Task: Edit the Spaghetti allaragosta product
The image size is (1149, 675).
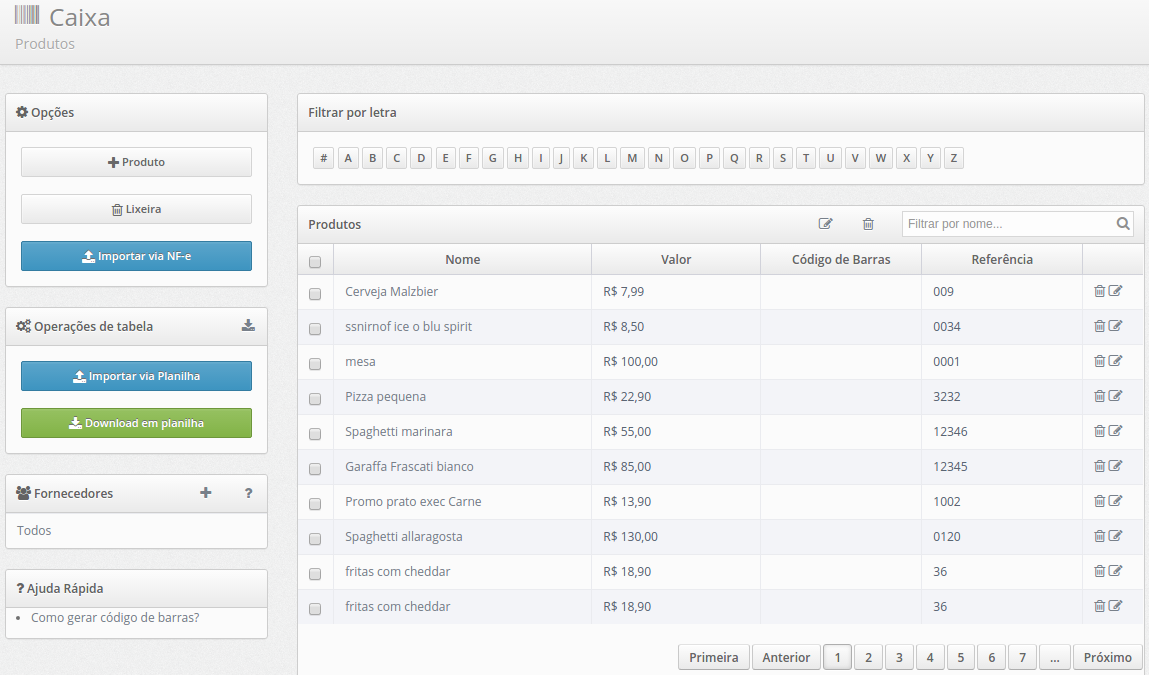Action: click(1115, 536)
